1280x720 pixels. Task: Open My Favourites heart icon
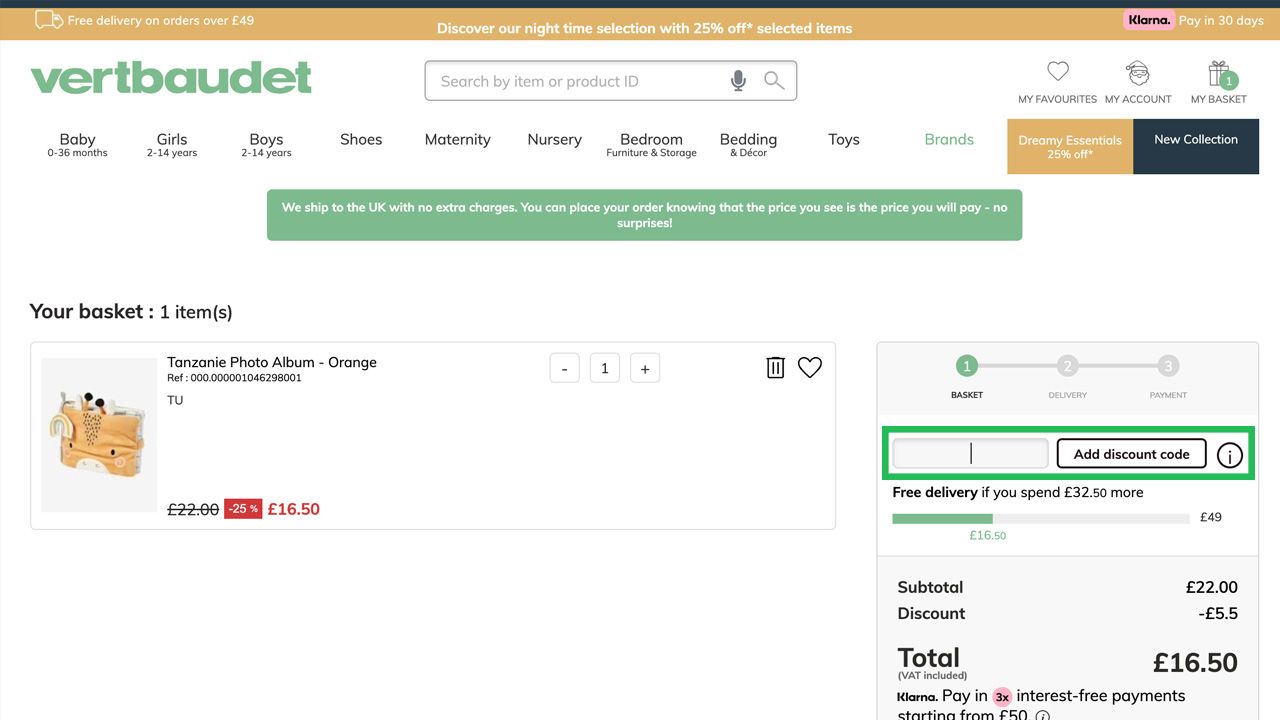[x=1058, y=72]
